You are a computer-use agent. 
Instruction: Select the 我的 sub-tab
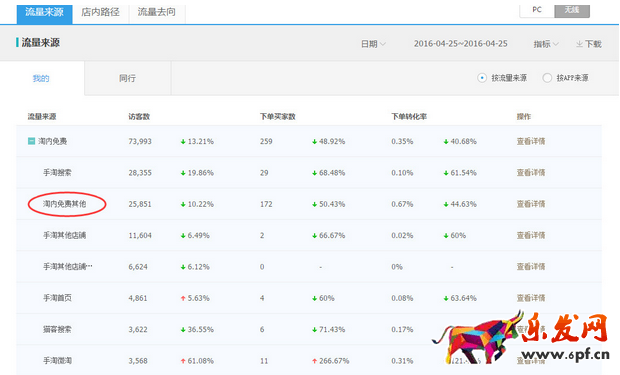coord(41,78)
